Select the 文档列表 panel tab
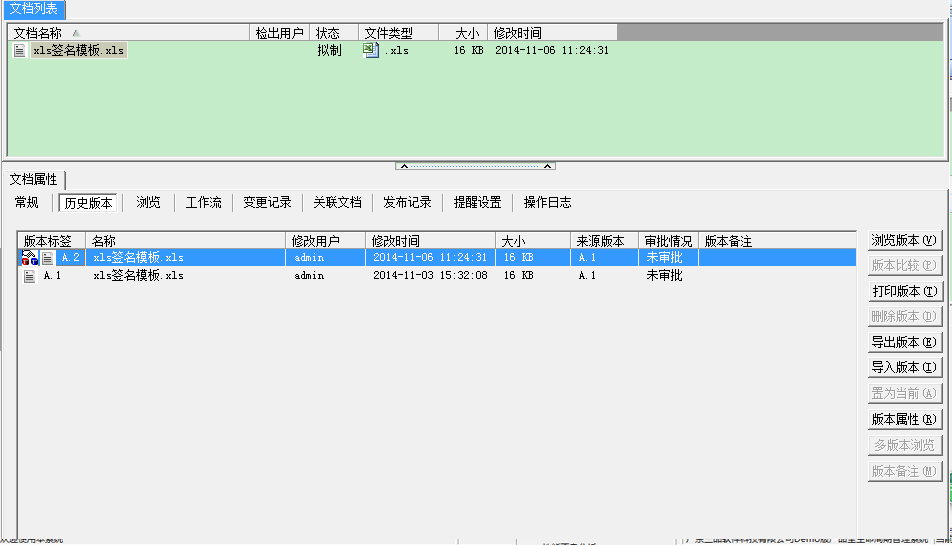The width and height of the screenshot is (952, 545). tap(35, 9)
